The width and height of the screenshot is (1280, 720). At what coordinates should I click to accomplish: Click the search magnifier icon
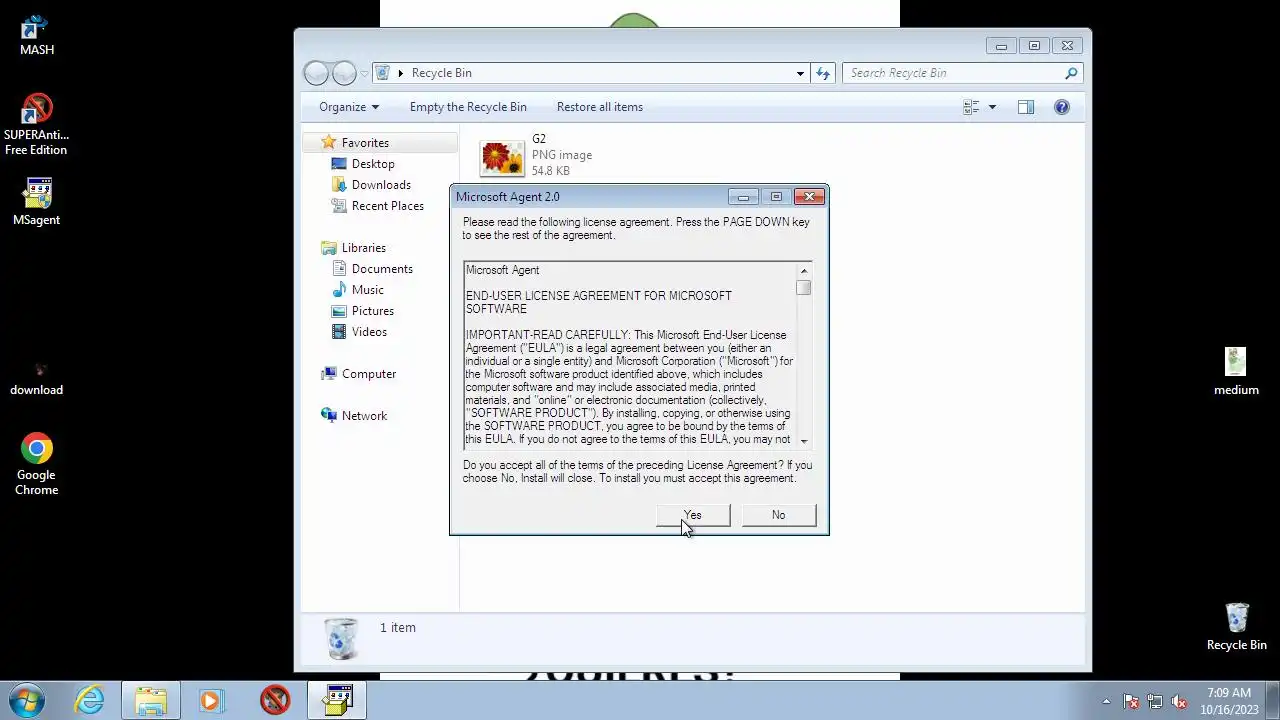click(1071, 73)
